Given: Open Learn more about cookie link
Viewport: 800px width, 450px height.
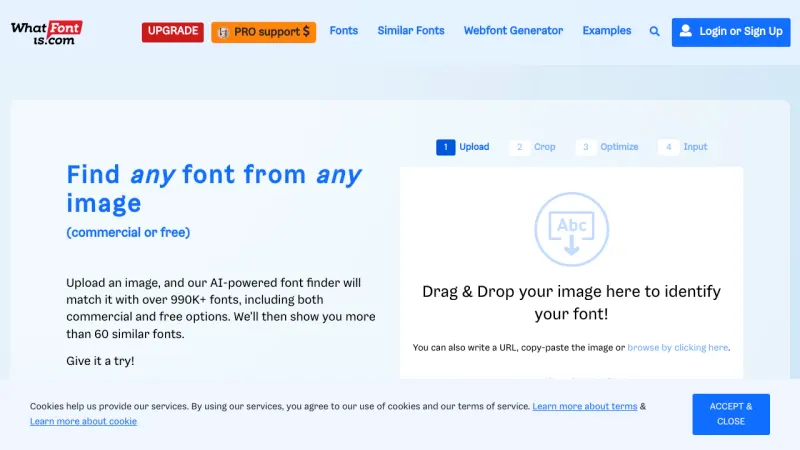Looking at the screenshot, I should [83, 421].
